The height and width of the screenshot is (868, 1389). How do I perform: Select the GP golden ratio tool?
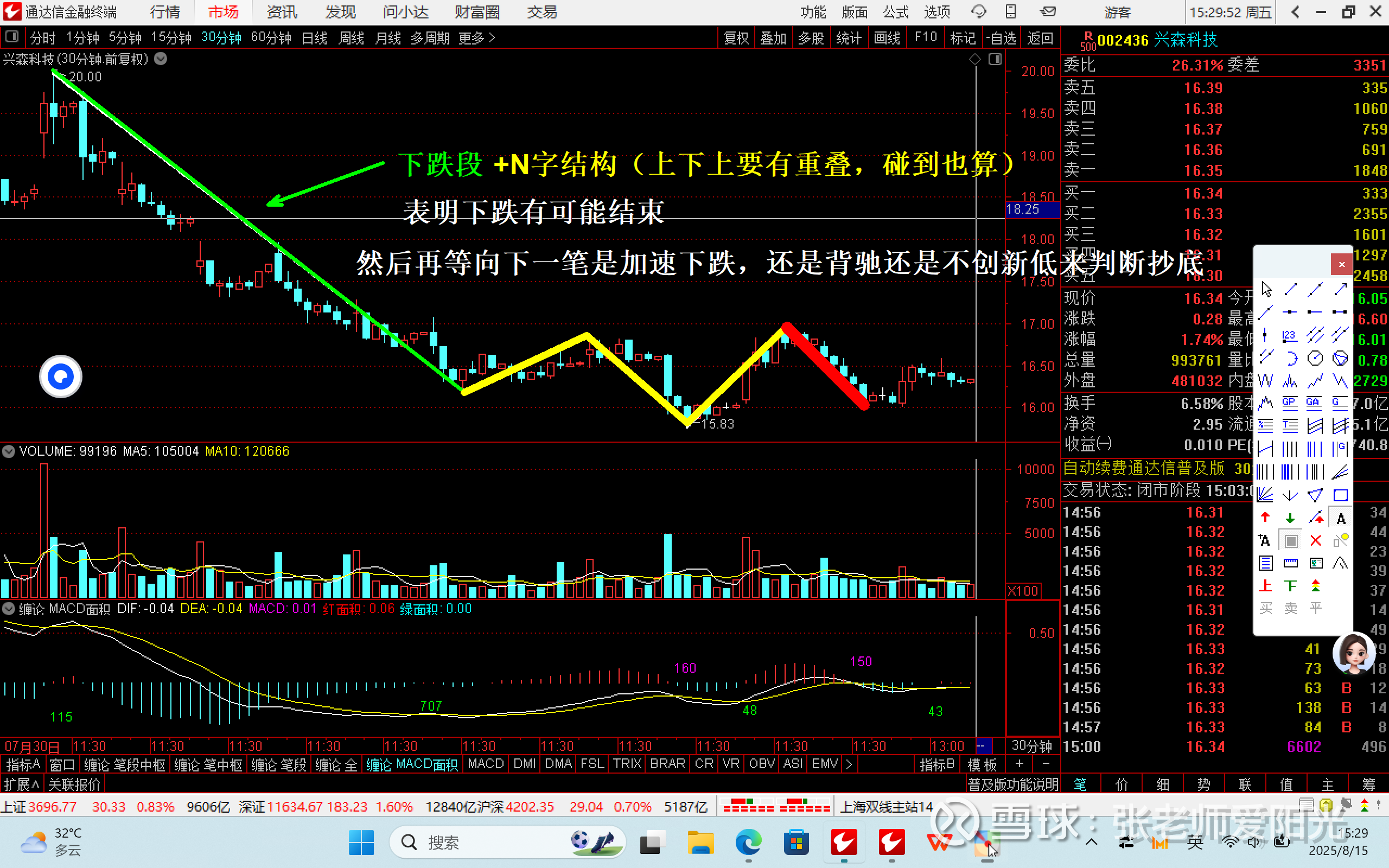click(1290, 403)
